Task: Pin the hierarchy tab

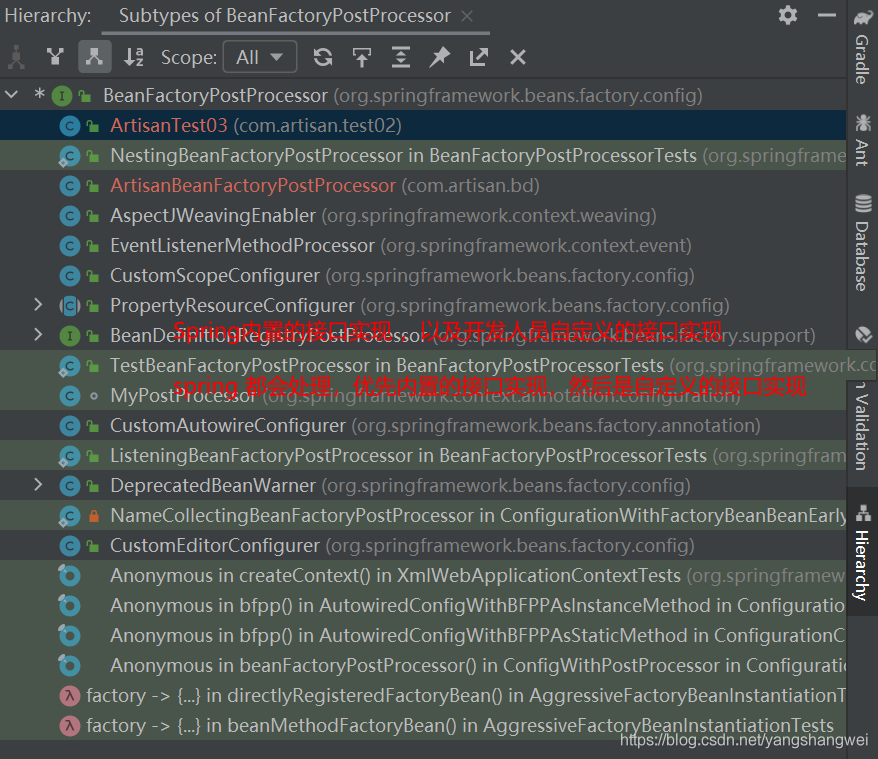Action: [x=439, y=57]
